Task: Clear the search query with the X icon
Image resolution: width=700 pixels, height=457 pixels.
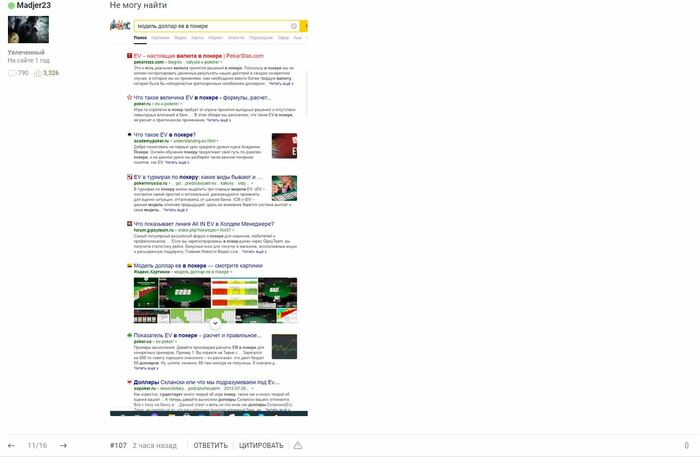Action: (x=294, y=26)
